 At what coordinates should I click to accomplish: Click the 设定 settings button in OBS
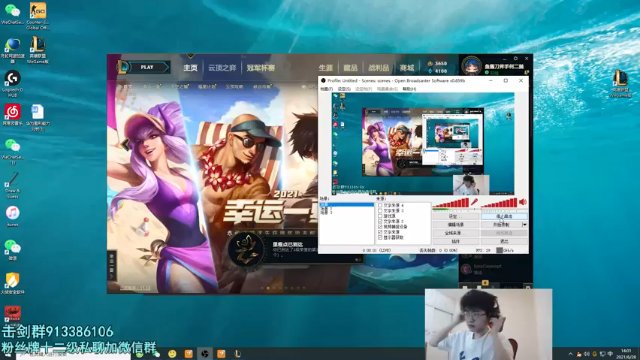click(456, 216)
